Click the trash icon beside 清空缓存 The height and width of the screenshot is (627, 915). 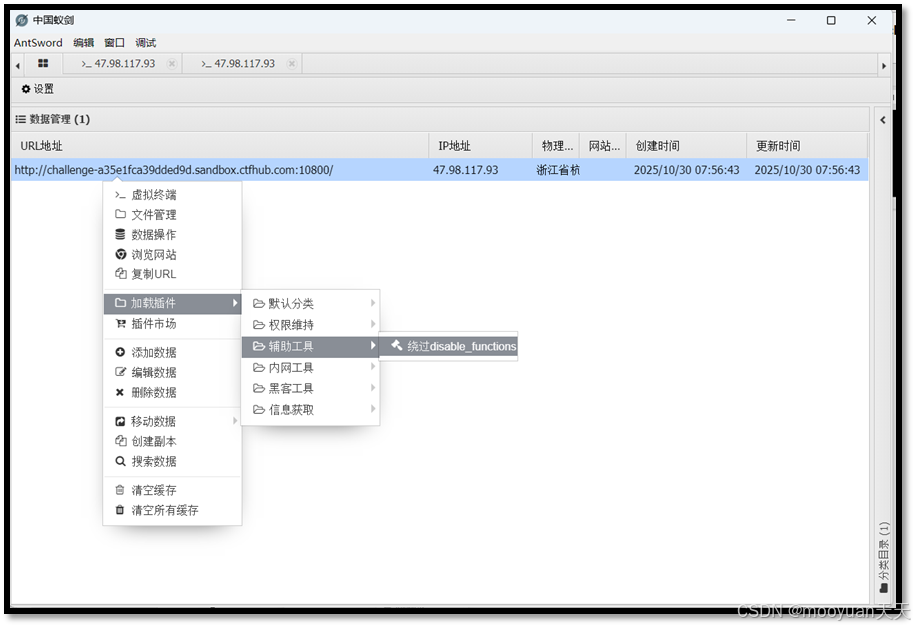[x=120, y=490]
